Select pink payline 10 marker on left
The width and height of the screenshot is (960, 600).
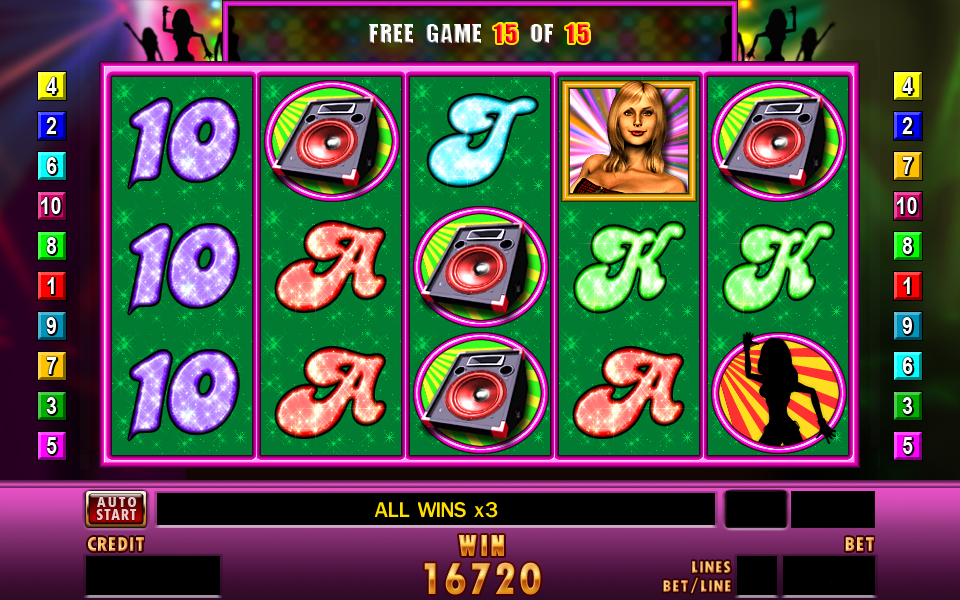52,206
